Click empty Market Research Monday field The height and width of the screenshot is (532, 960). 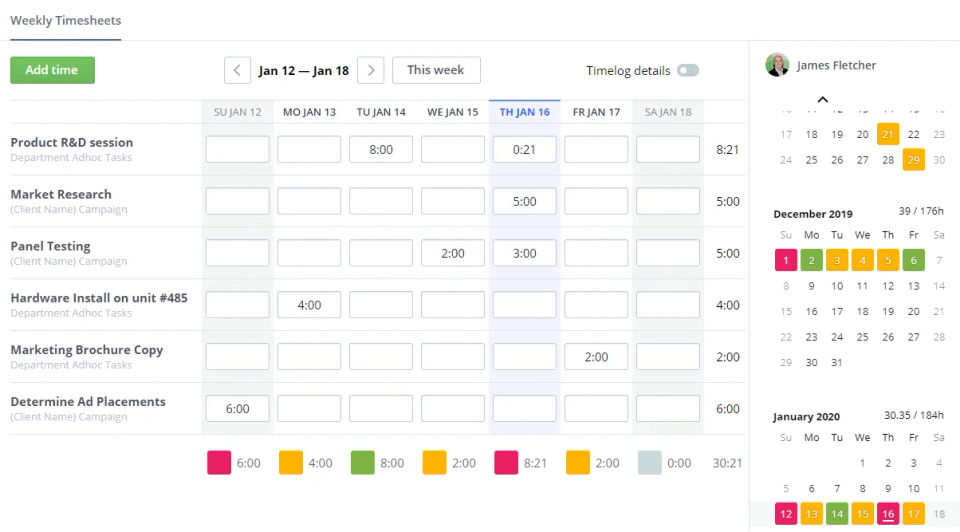tap(309, 201)
